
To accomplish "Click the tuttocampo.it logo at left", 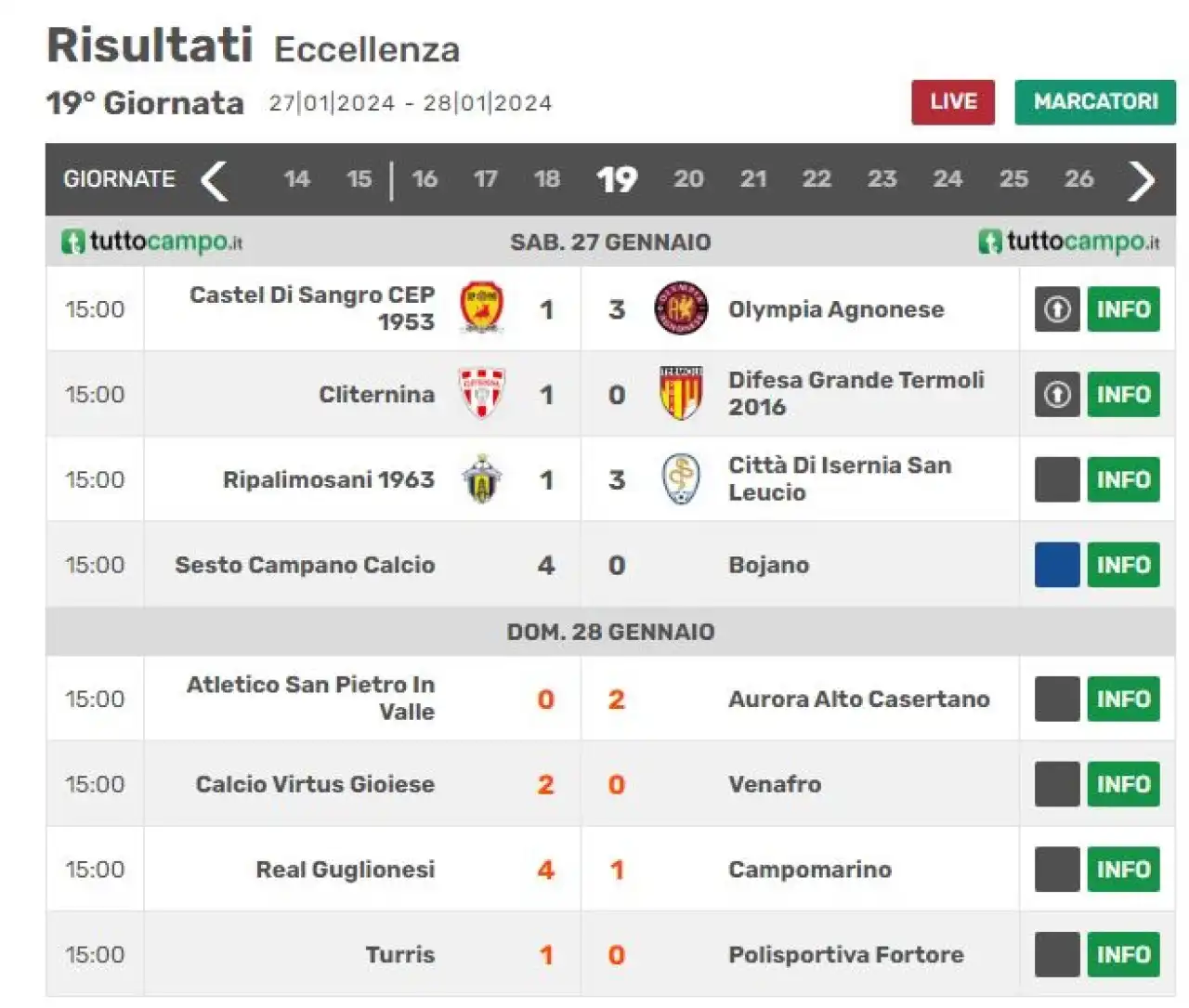I will pyautogui.click(x=152, y=242).
